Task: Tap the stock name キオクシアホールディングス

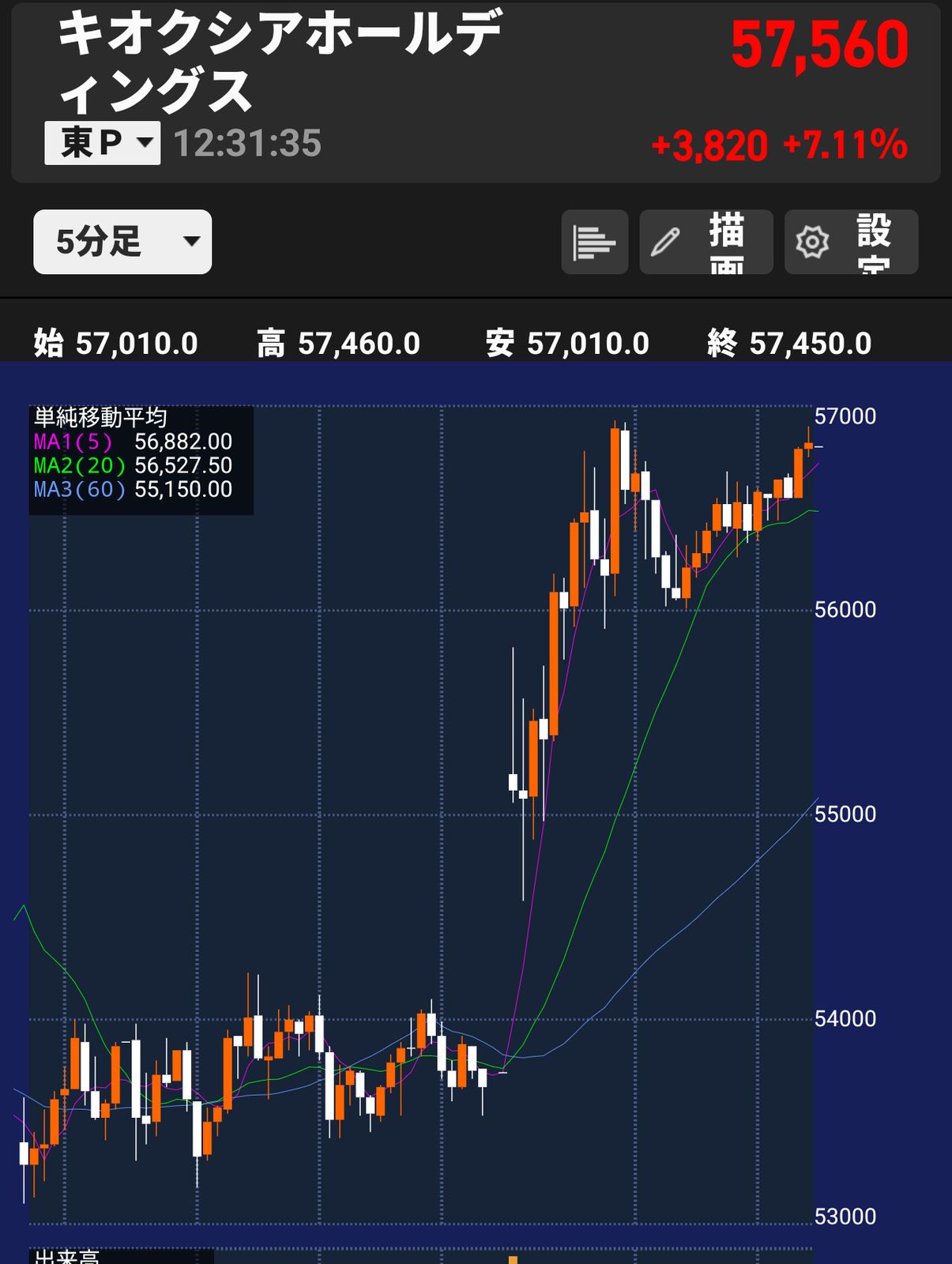Action: coord(280,62)
